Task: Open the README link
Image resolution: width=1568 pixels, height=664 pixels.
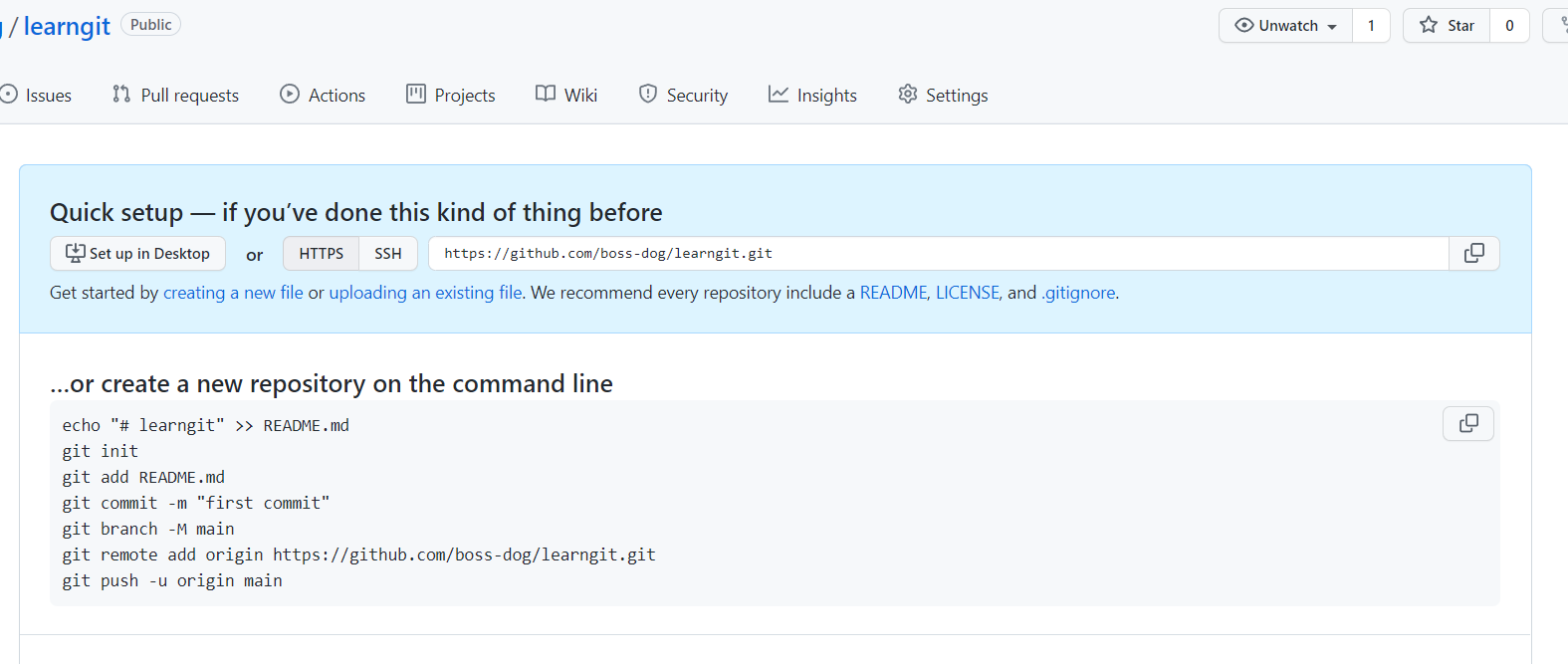Action: [x=893, y=293]
